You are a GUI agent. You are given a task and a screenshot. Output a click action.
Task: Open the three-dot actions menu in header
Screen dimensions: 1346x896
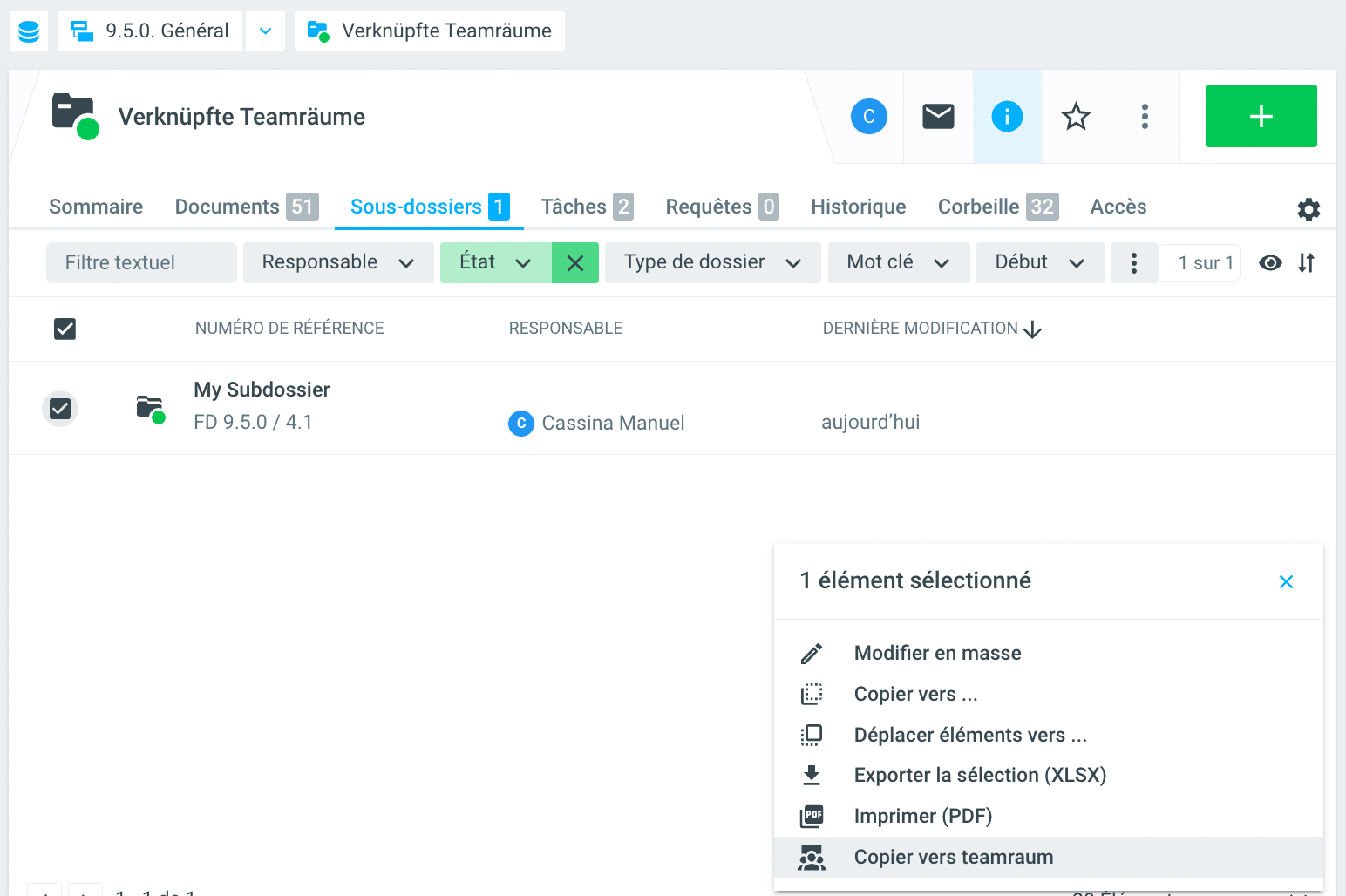tap(1145, 116)
